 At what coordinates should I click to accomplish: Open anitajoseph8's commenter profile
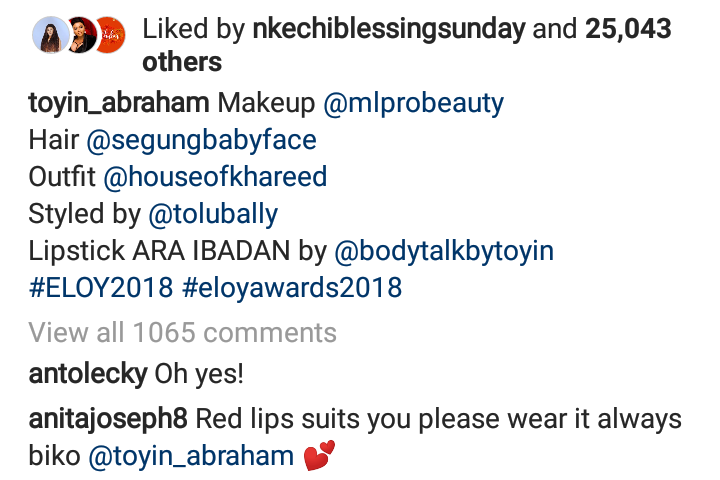pyautogui.click(x=108, y=419)
